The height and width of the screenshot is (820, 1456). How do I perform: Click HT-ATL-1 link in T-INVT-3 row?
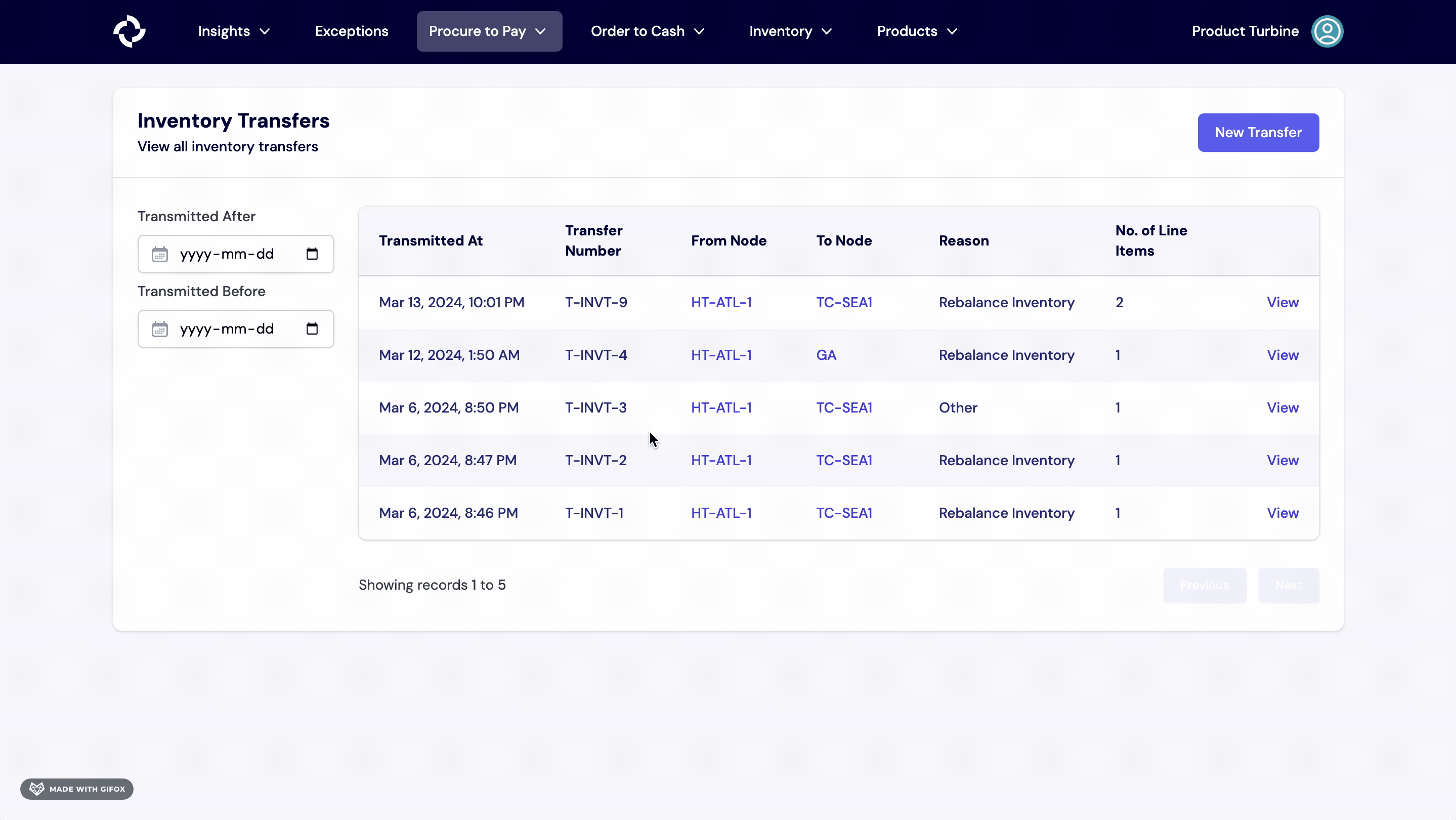721,408
